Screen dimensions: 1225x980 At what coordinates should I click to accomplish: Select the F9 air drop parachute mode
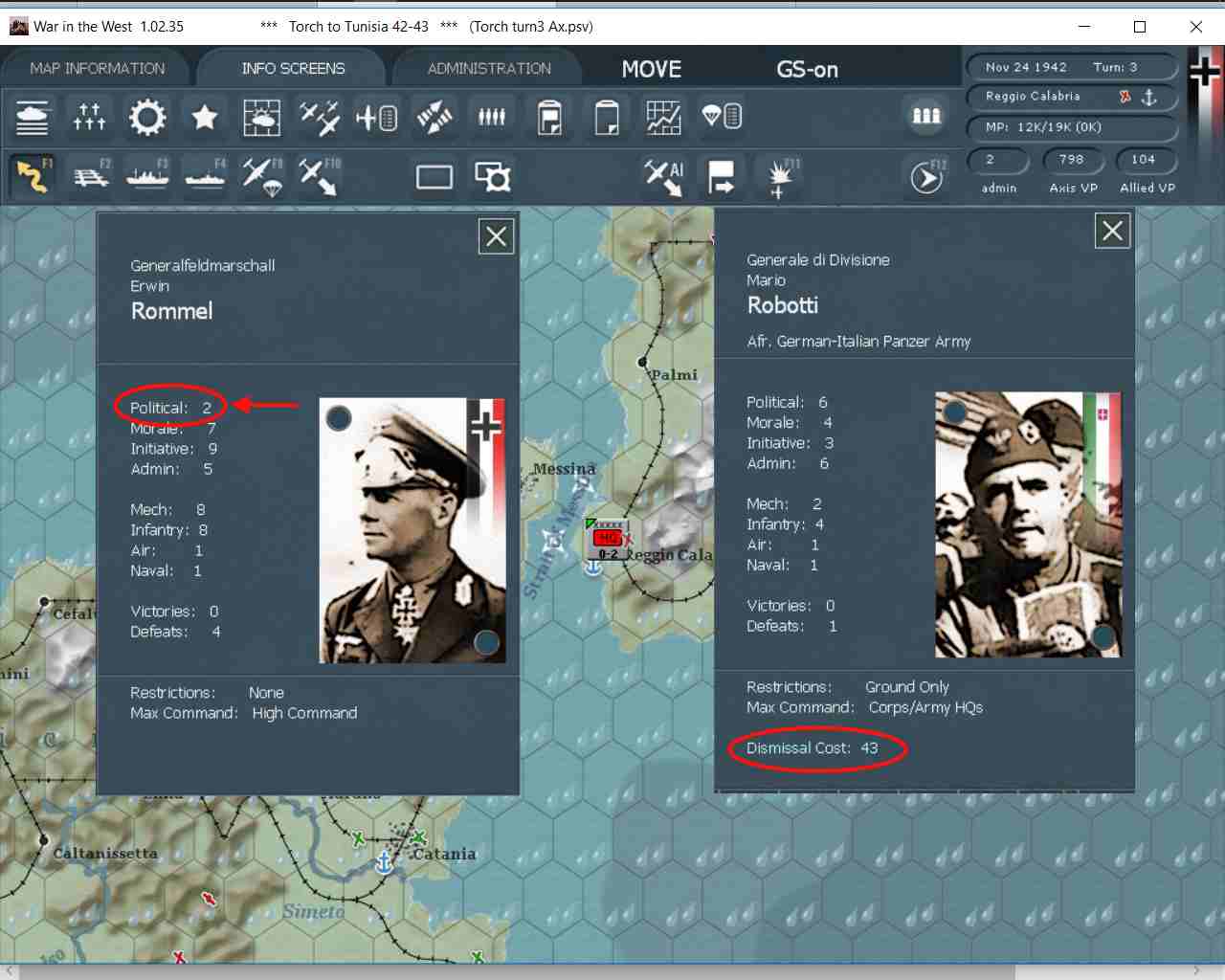(x=262, y=175)
